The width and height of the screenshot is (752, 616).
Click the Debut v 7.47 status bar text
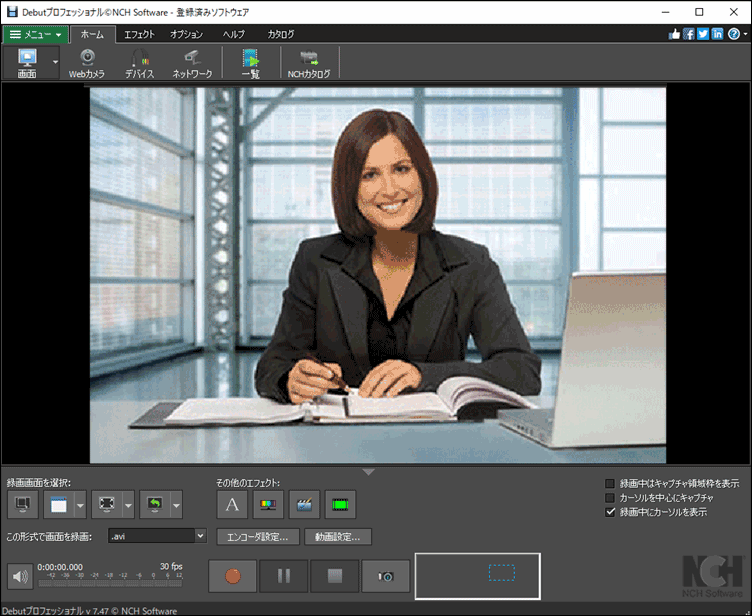pyautogui.click(x=90, y=611)
